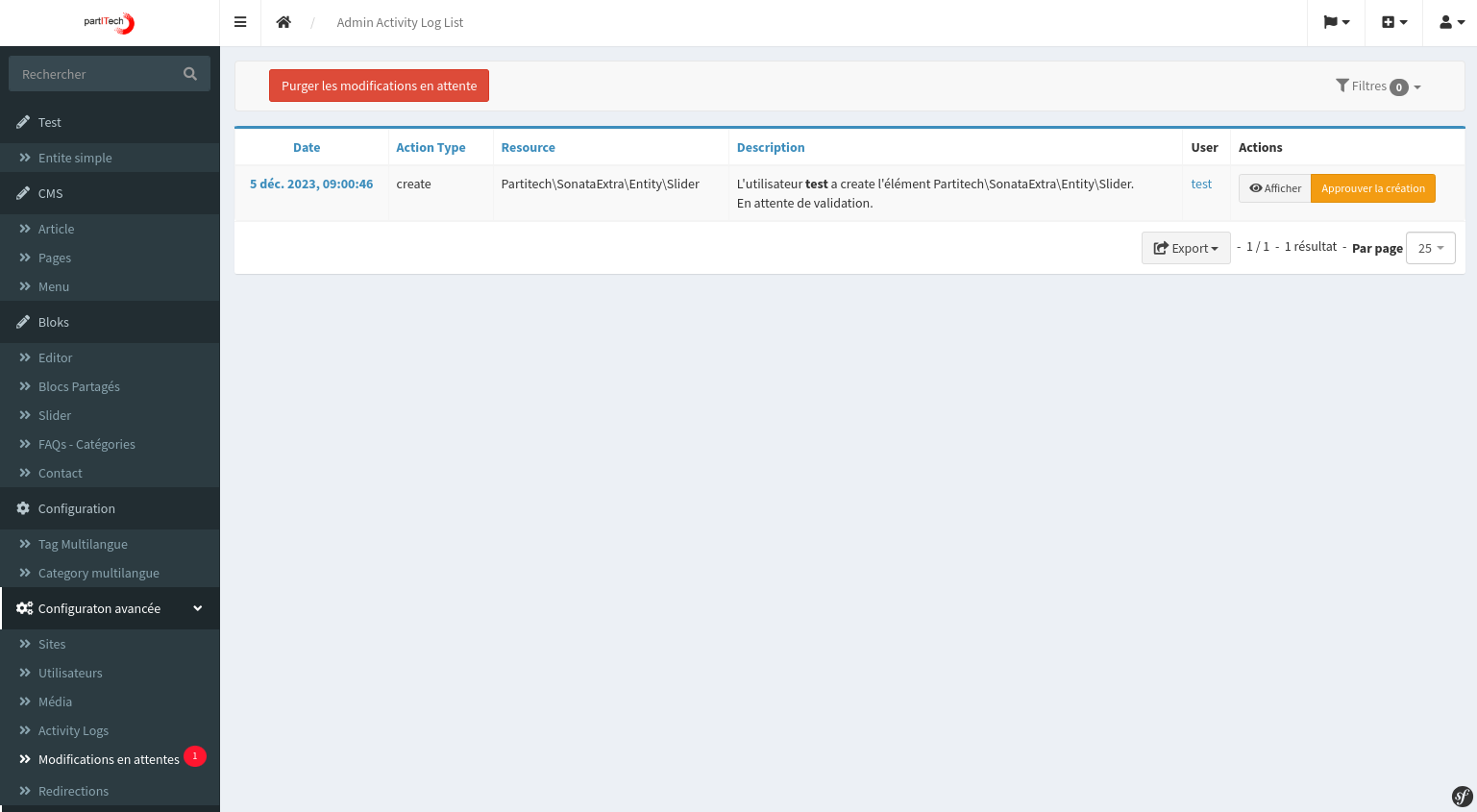Screen dimensions: 1477x812
Task: Expand the Filtres dropdown
Action: (x=1378, y=86)
